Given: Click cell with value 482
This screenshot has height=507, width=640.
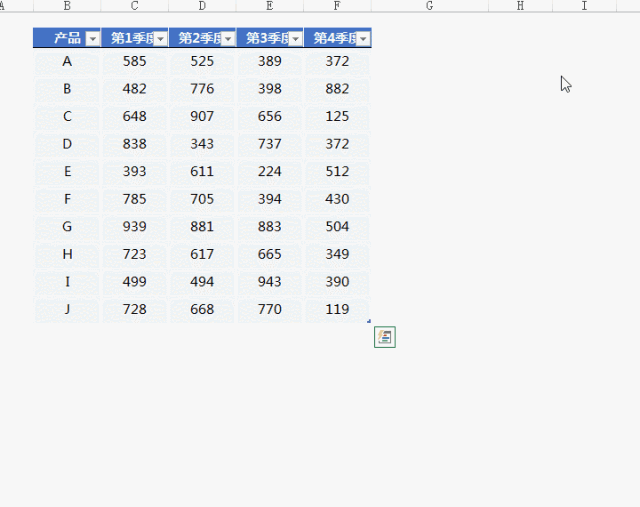Looking at the screenshot, I should 134,89.
